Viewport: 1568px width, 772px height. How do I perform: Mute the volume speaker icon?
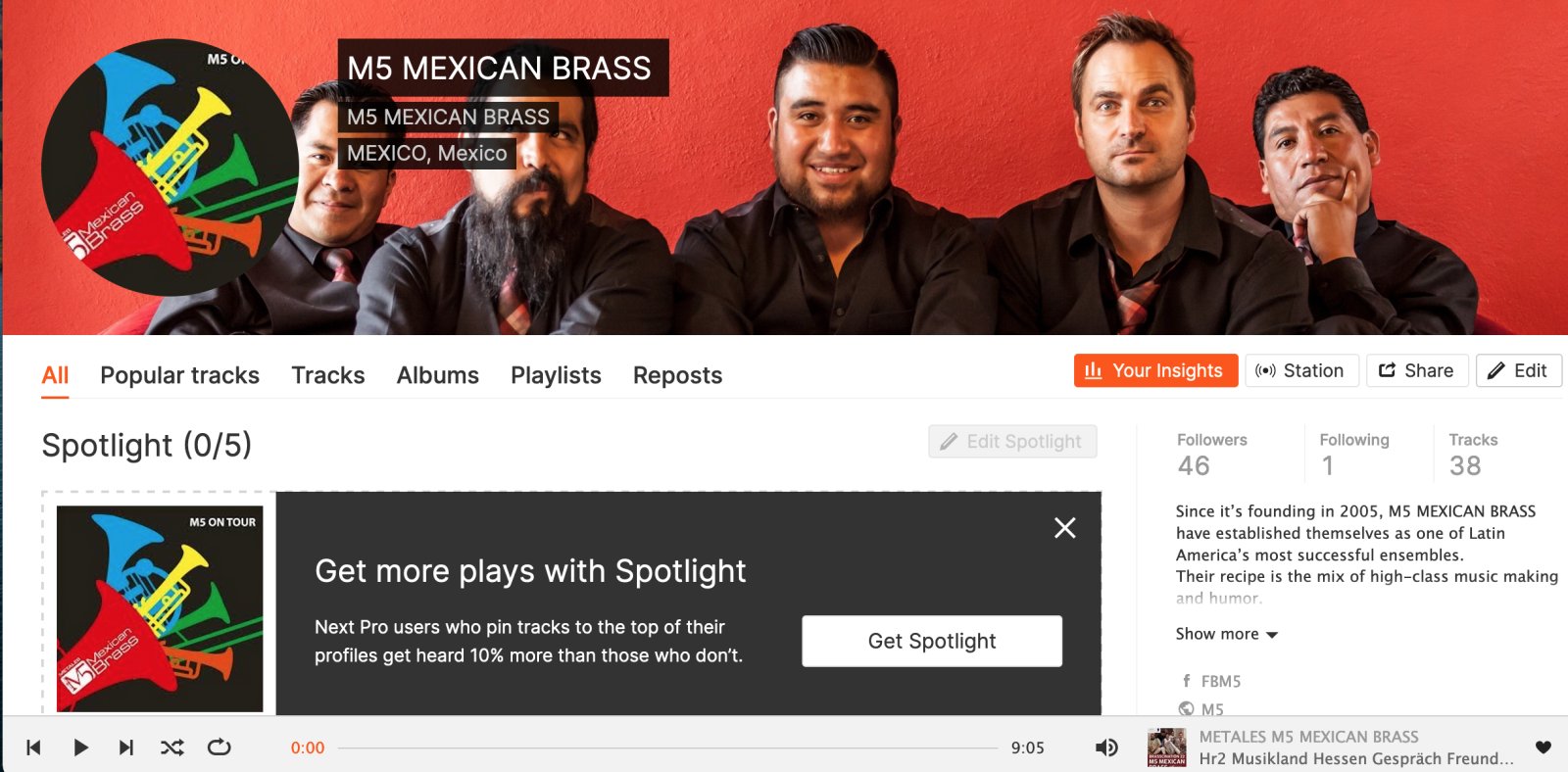1106,748
